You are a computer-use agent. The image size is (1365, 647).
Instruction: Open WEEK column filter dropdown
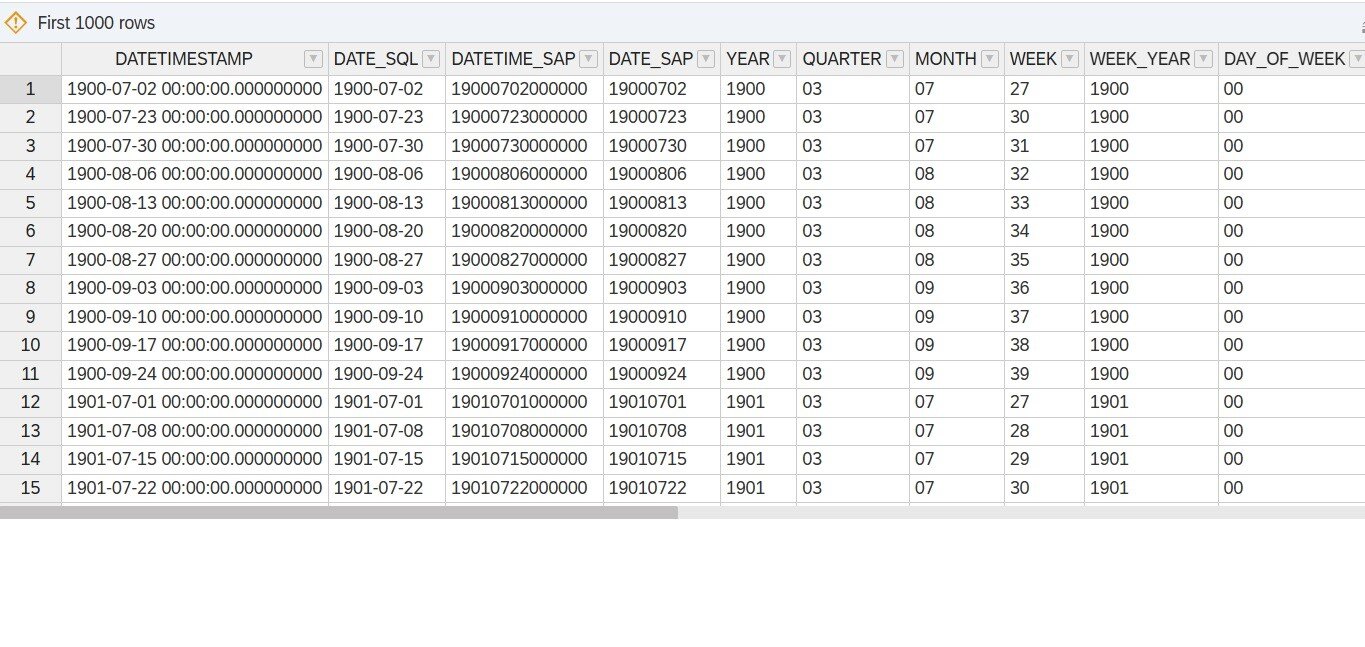pyautogui.click(x=1070, y=59)
